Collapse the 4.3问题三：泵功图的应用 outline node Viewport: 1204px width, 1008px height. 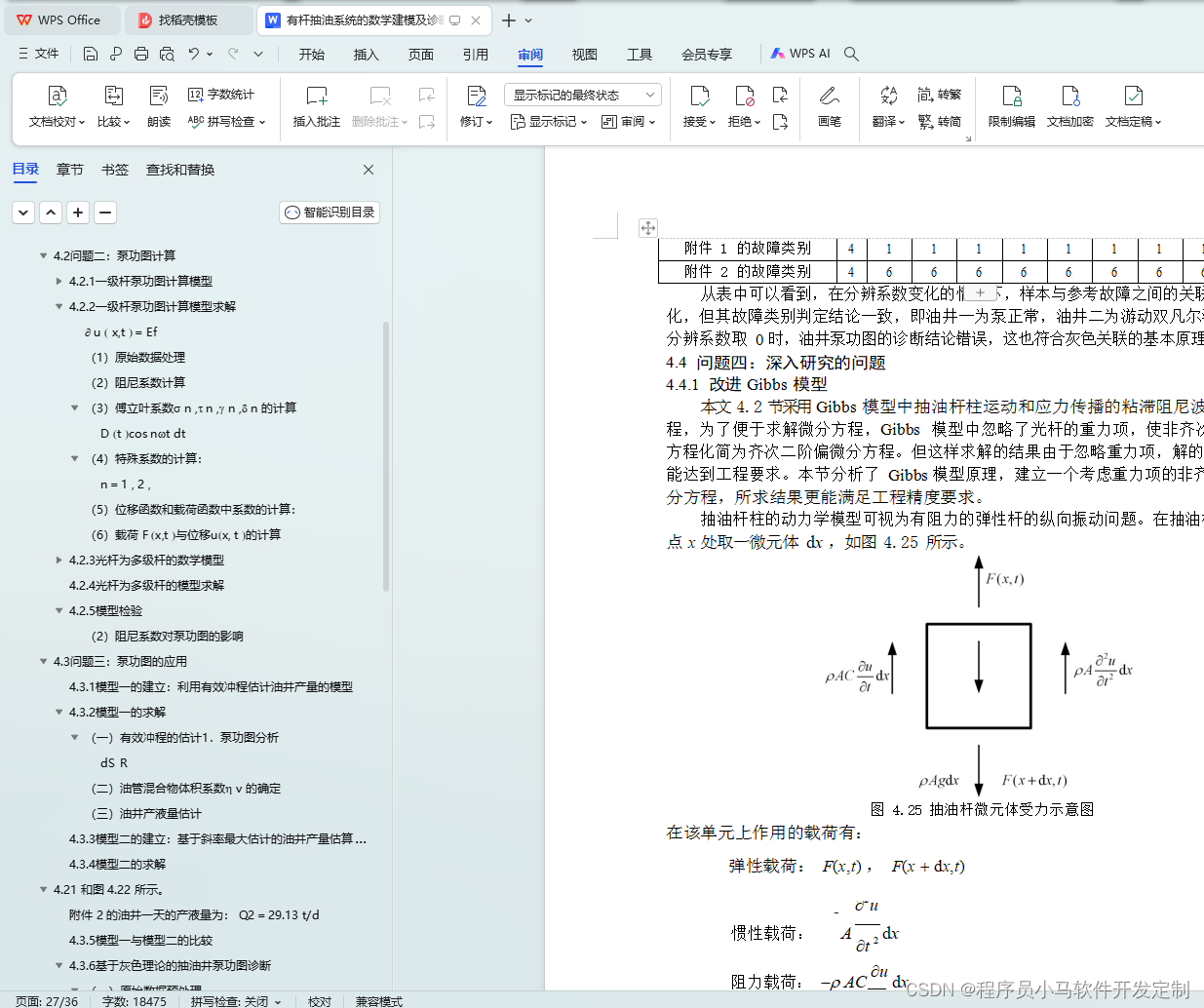(43, 662)
